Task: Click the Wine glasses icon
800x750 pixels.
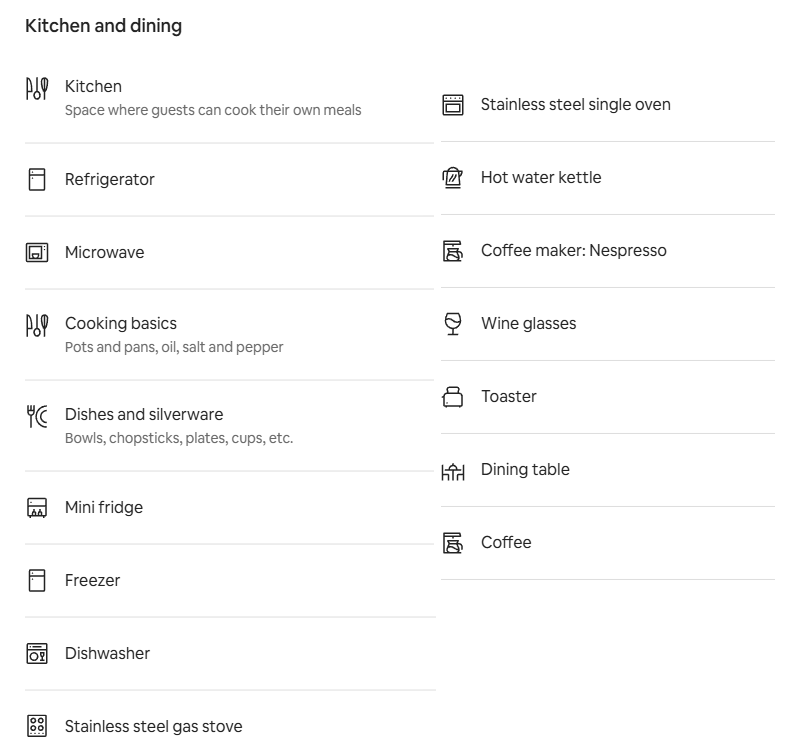Action: [453, 323]
